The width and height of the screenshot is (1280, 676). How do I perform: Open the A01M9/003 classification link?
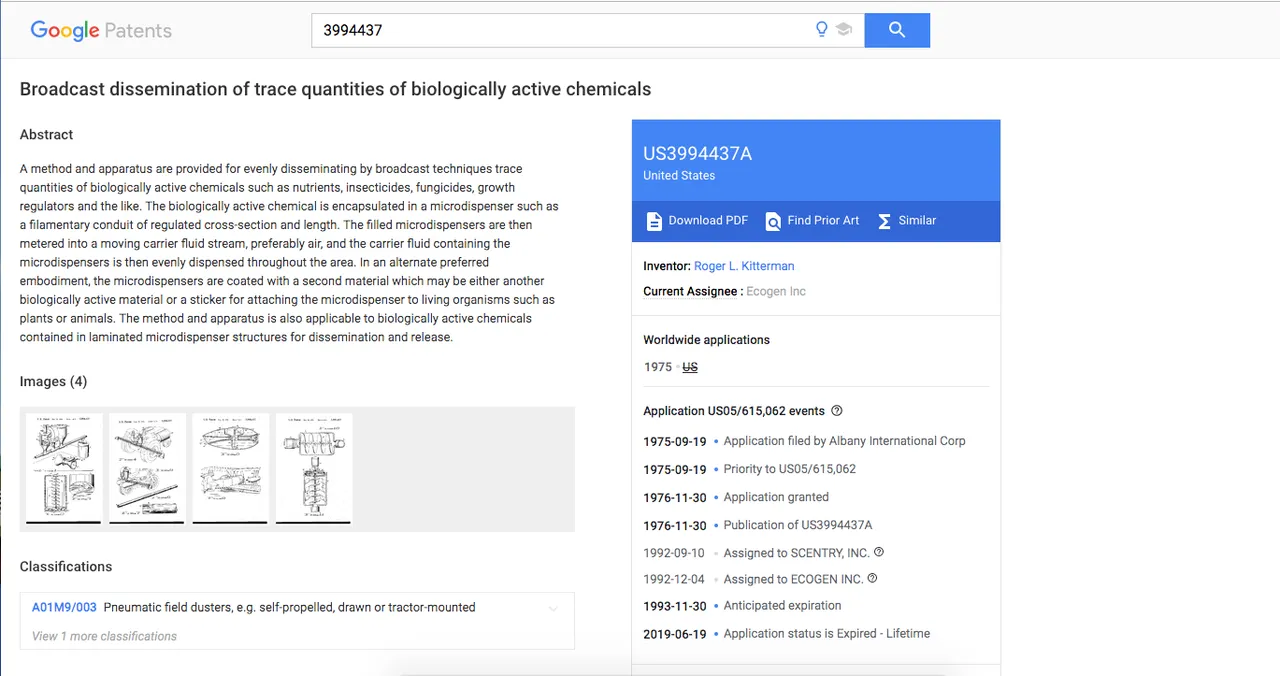[x=64, y=607]
